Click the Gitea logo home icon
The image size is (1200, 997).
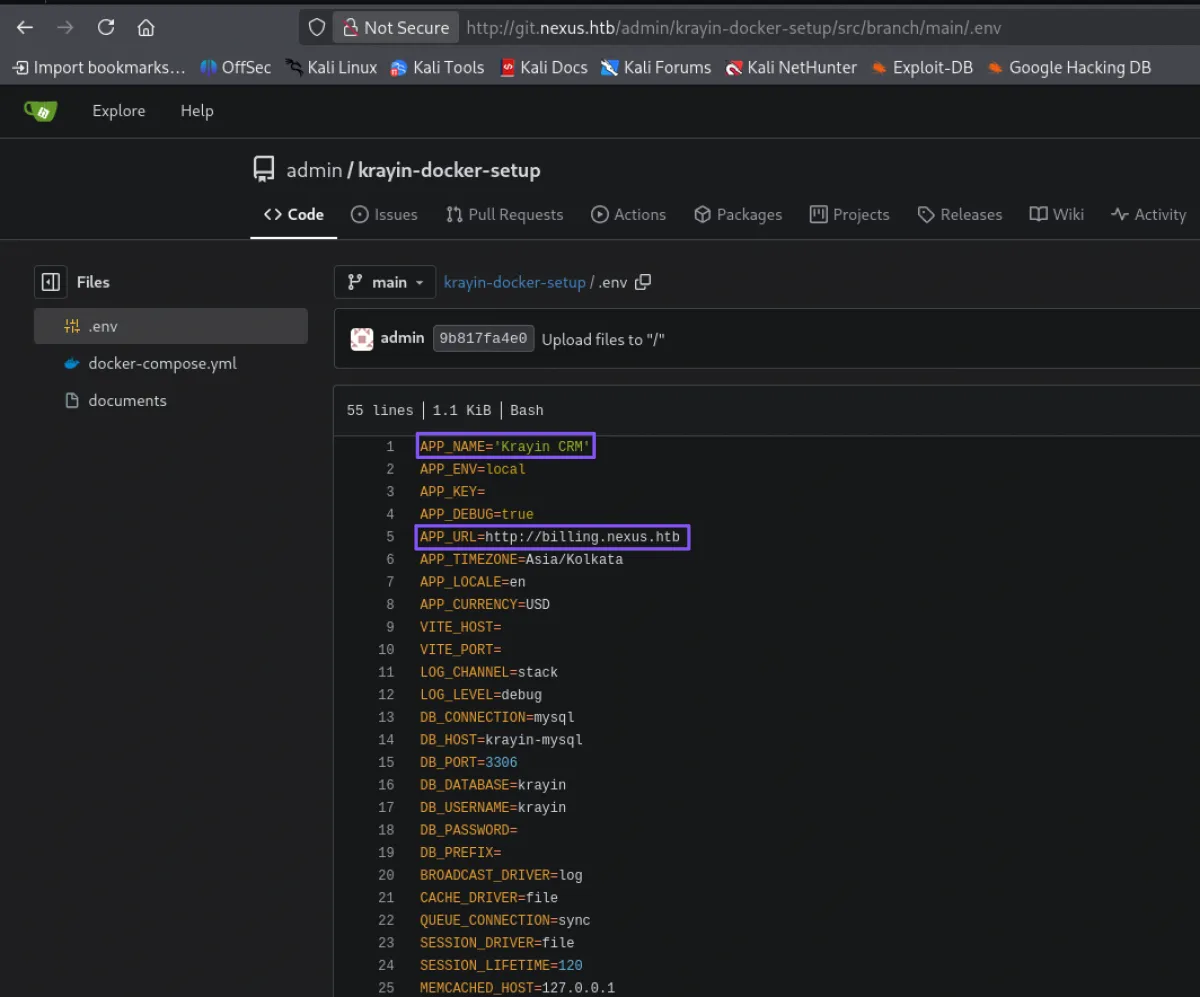click(41, 111)
